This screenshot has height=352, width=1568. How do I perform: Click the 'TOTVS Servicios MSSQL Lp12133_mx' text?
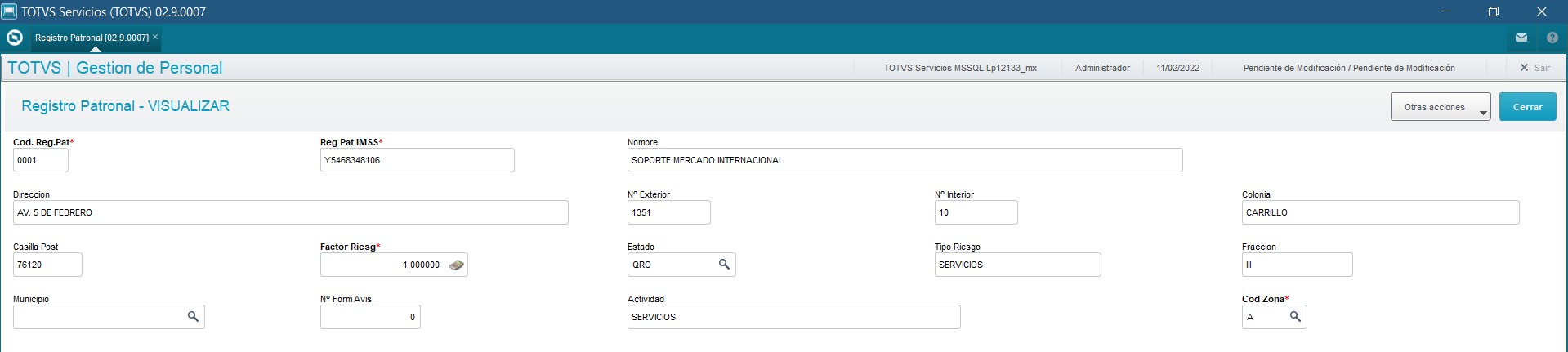pyautogui.click(x=960, y=68)
